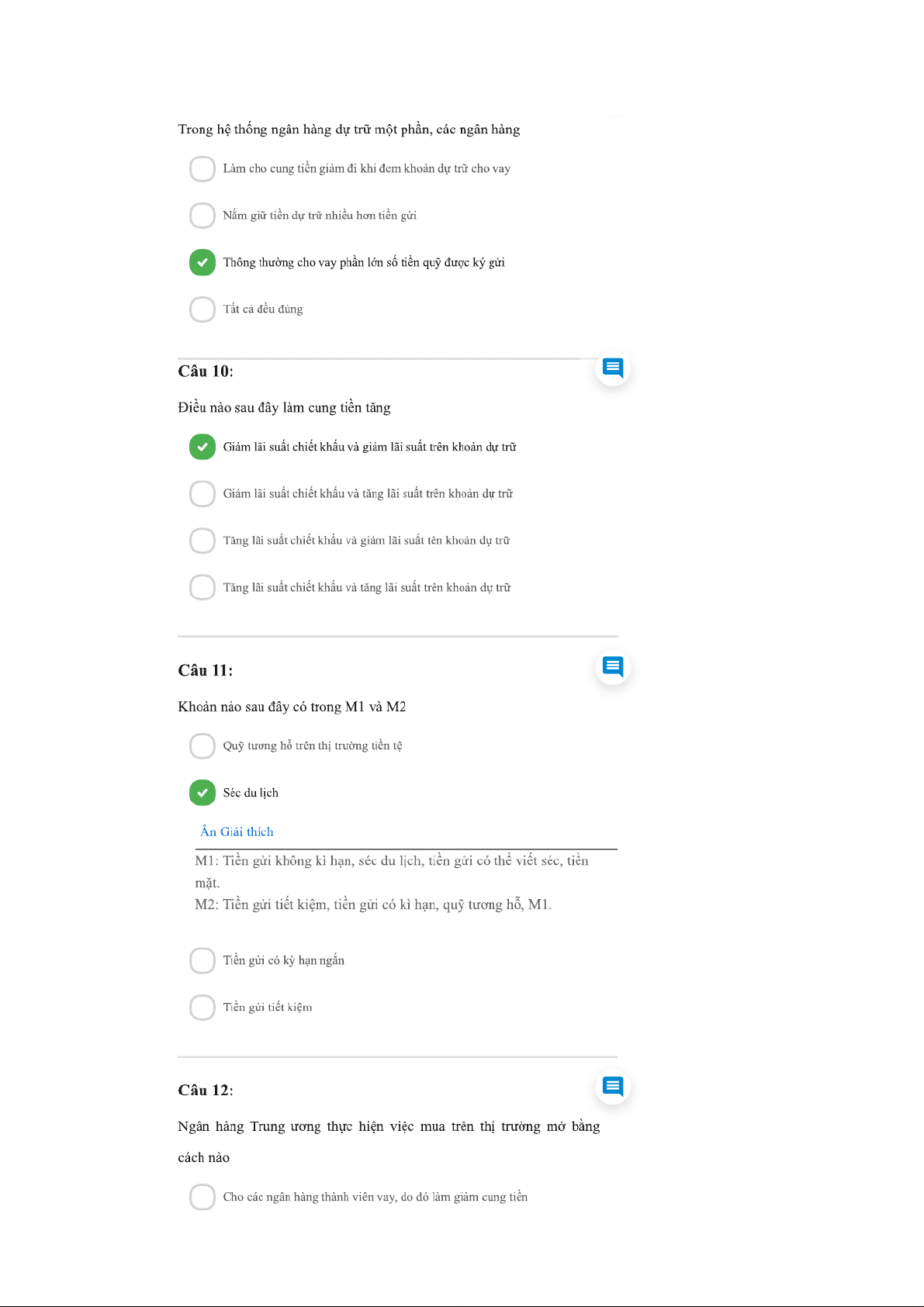924x1307 pixels.
Task: Choose 'Tất cả đều đúng' radio option
Action: click(202, 309)
